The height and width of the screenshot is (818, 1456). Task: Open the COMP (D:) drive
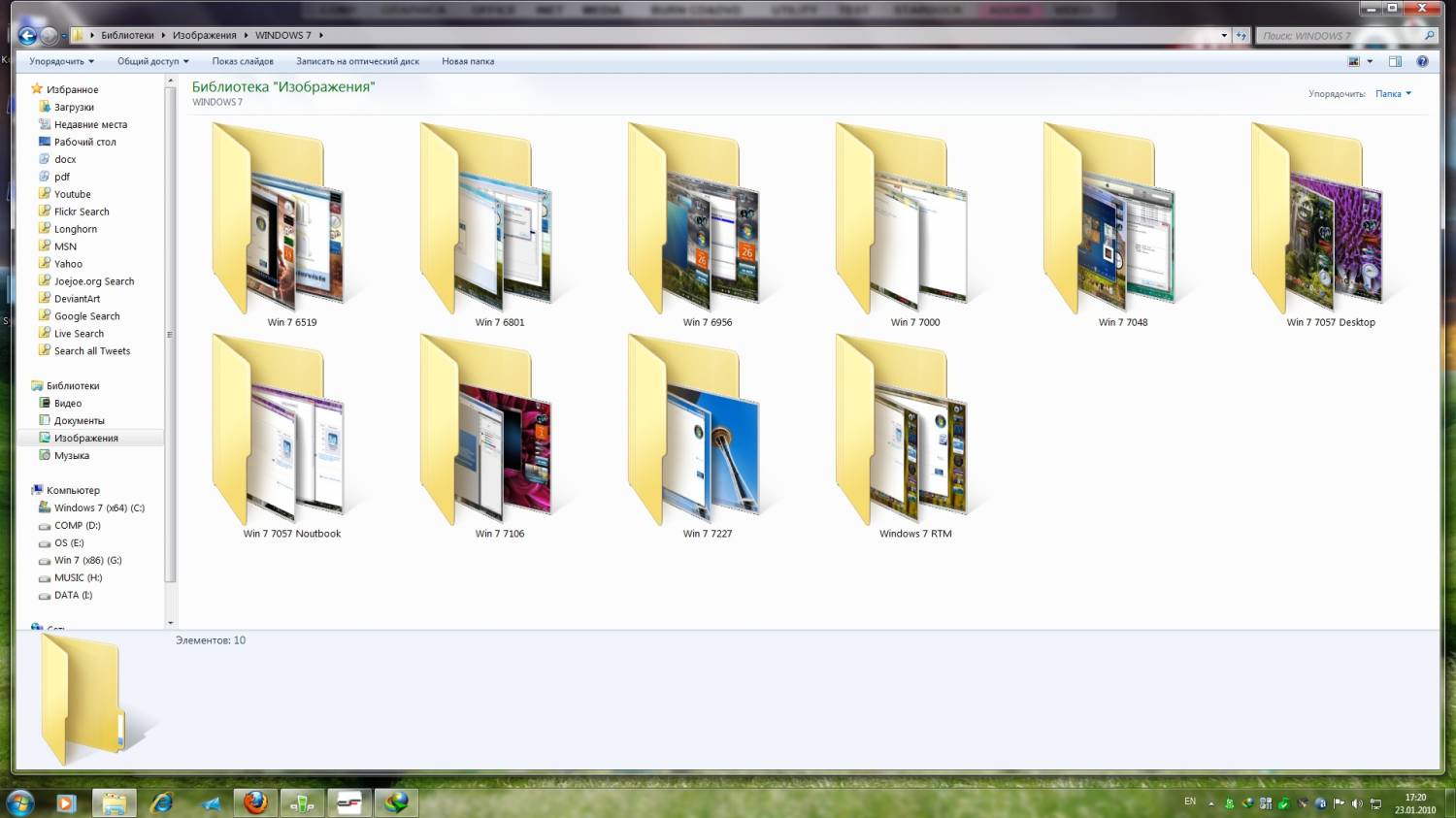tap(77, 526)
